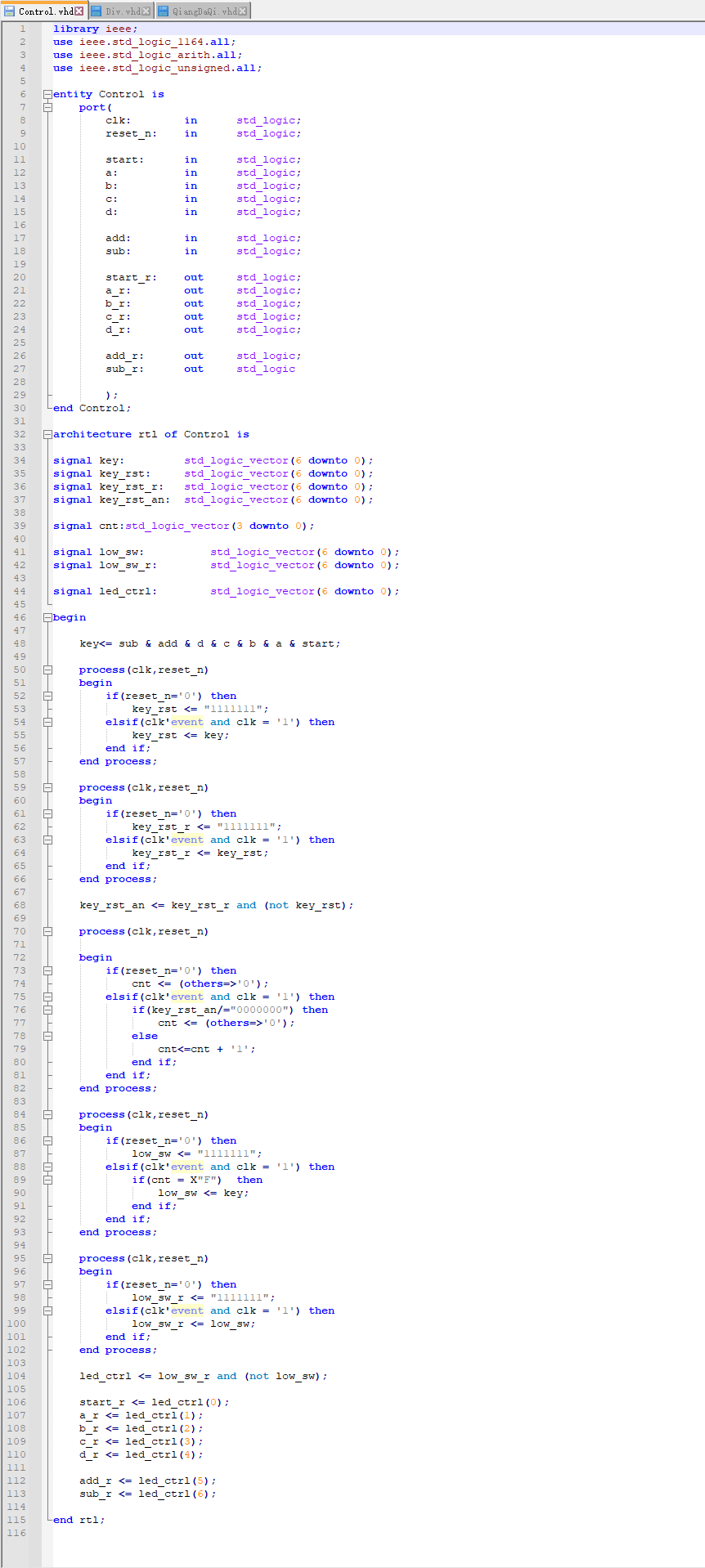Fold the if(key_rst_an/= block at line 76

[47, 1010]
